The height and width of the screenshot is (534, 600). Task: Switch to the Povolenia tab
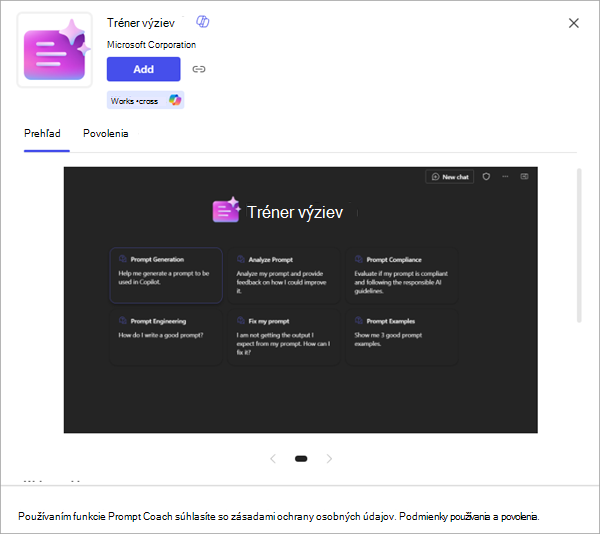(106, 134)
